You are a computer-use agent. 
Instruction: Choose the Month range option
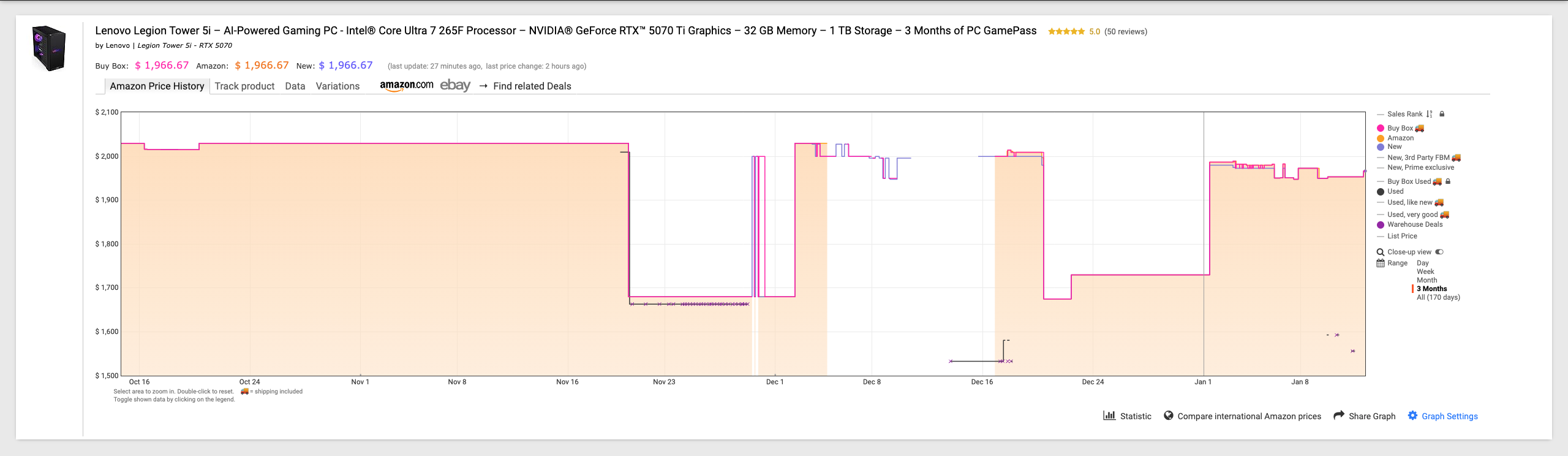tap(1427, 280)
